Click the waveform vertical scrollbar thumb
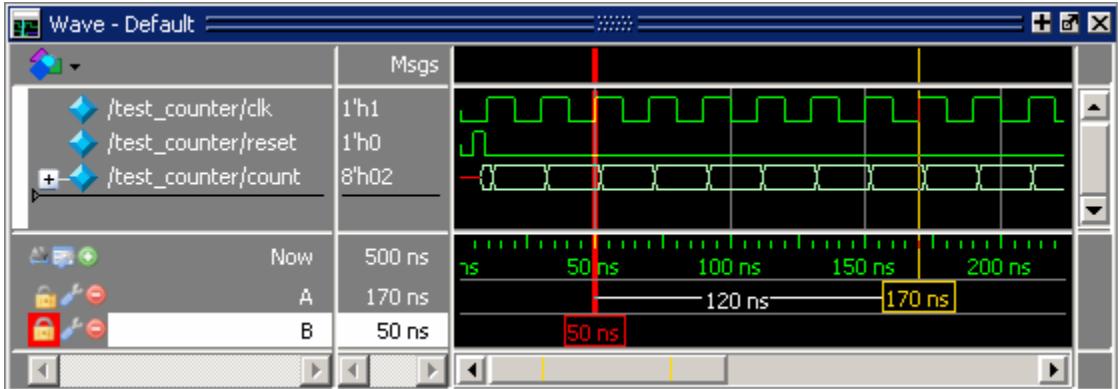 coord(1094,158)
